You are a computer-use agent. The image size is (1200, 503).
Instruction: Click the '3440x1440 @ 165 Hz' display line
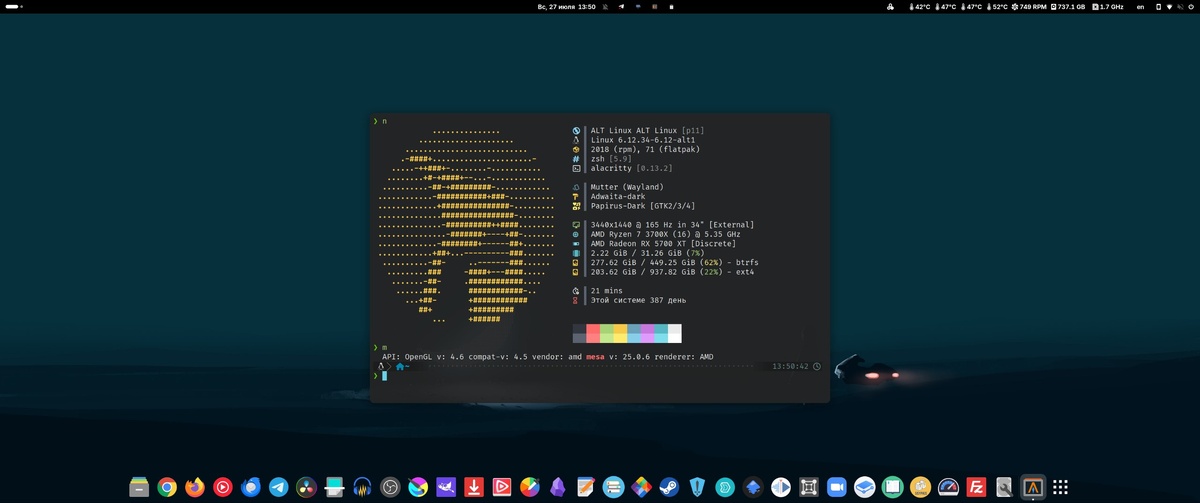[x=672, y=225]
